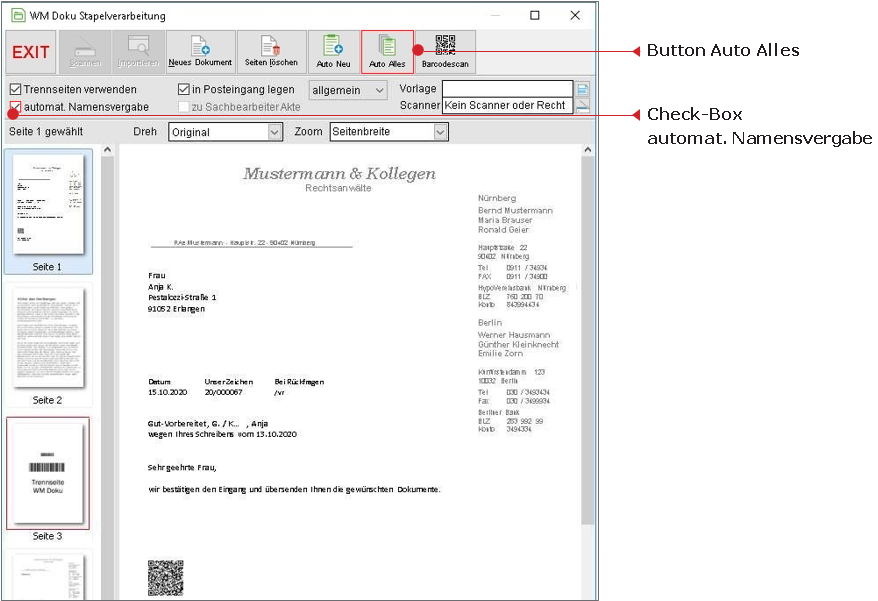Click the Auto Alles toolbar button
This screenshot has height=601, width=878.
[387, 52]
